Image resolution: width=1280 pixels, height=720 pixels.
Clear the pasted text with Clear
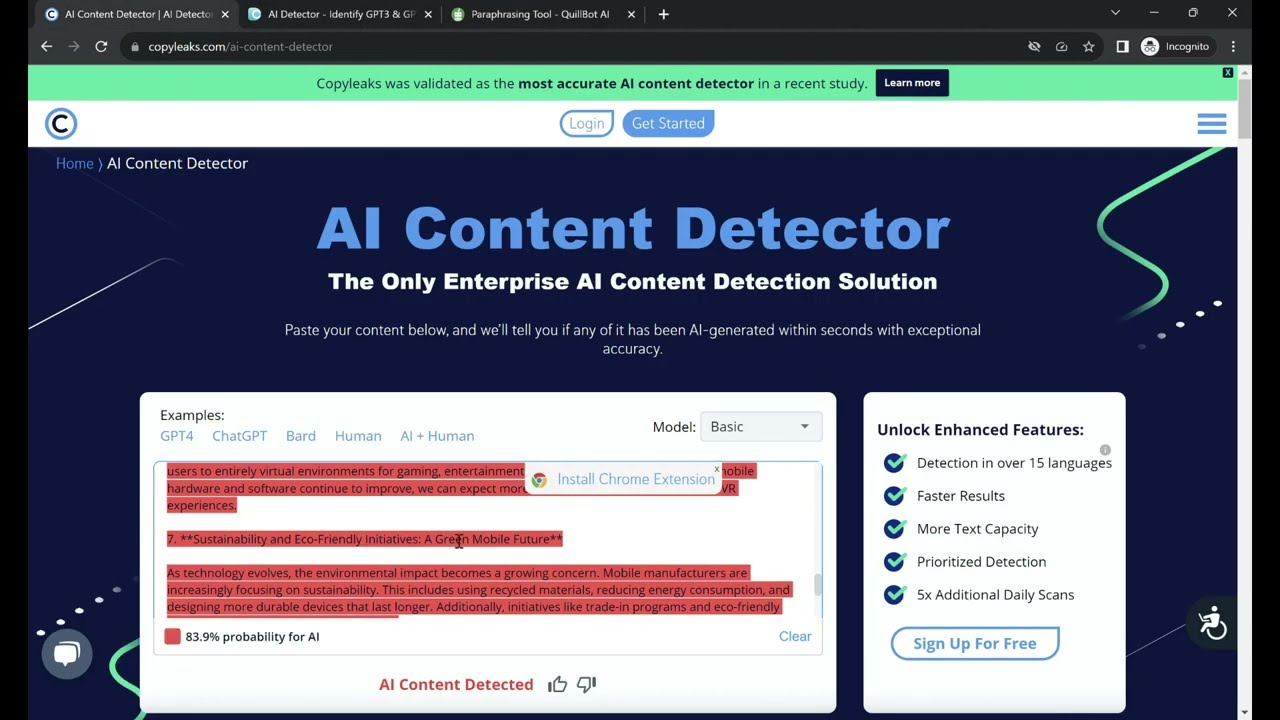click(x=795, y=636)
